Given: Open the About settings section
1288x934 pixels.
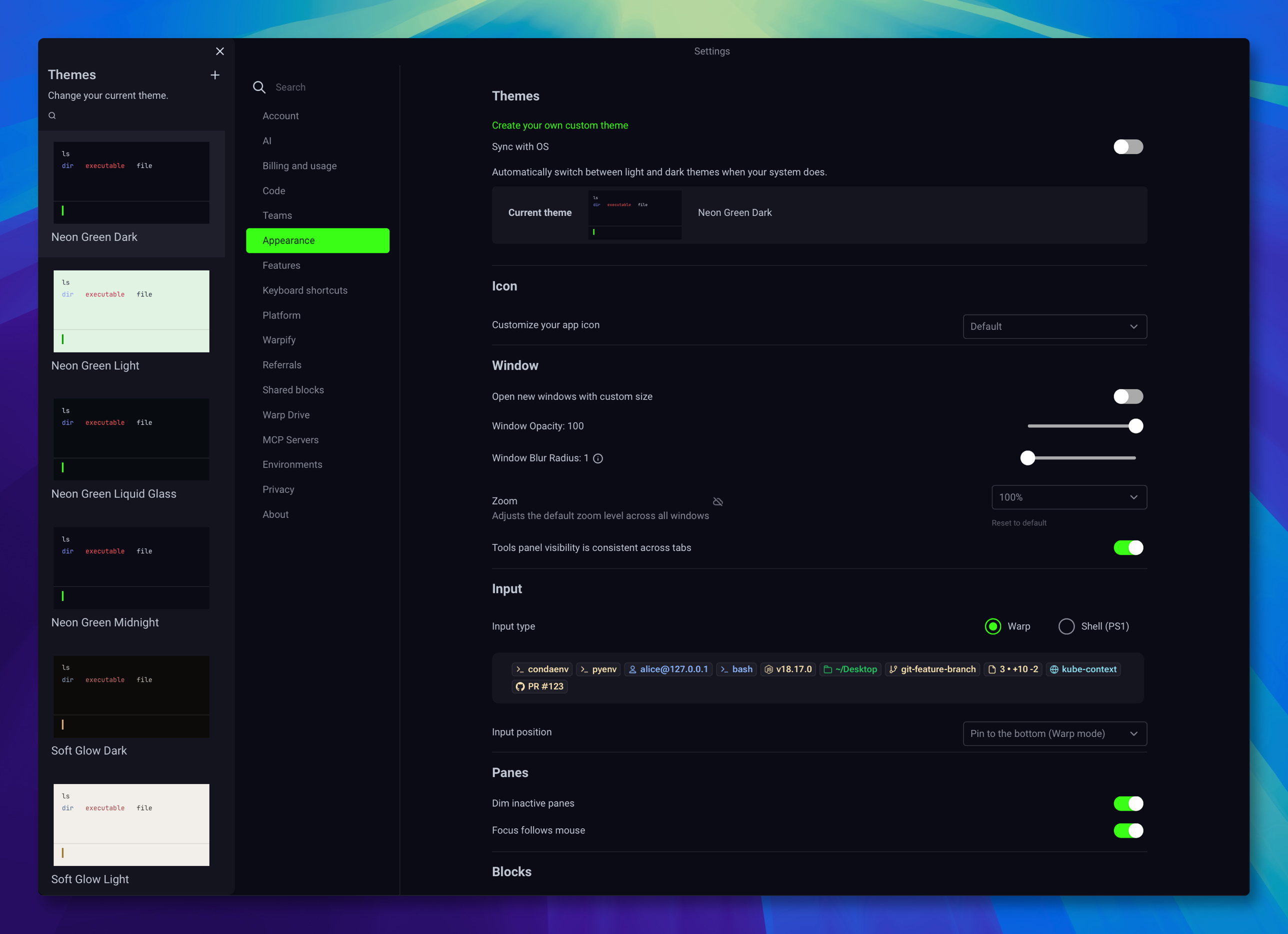Looking at the screenshot, I should 317,514.
